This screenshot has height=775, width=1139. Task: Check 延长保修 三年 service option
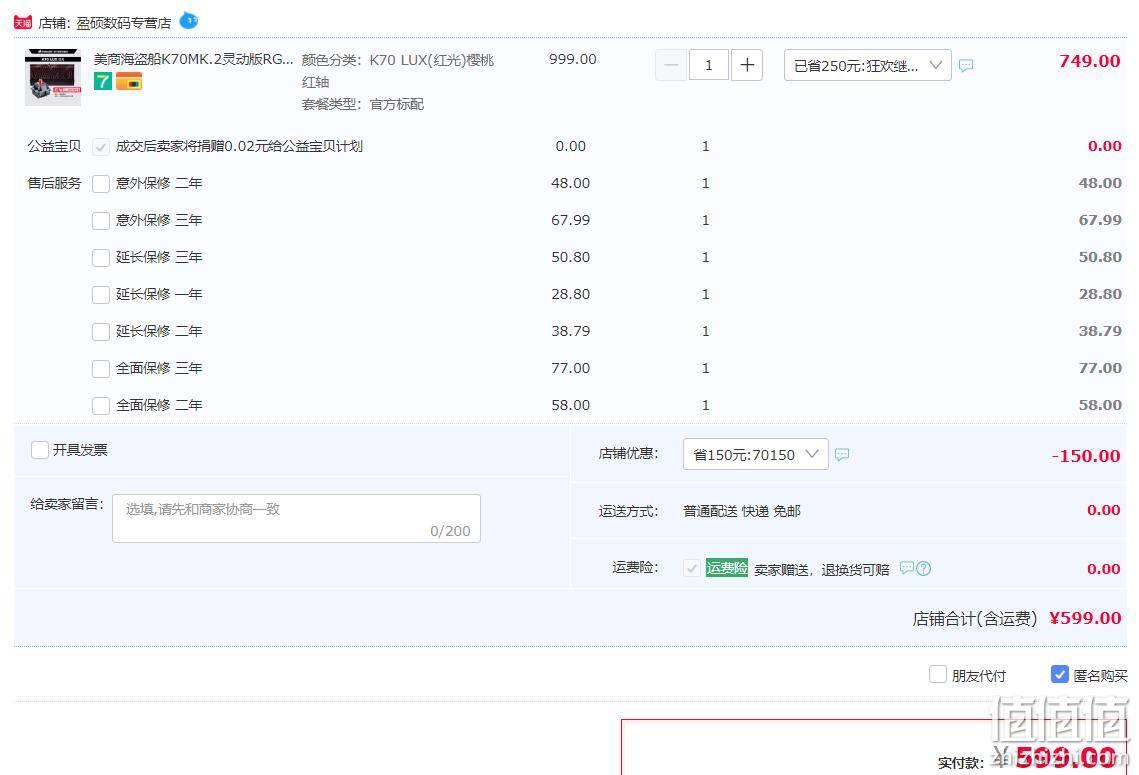(x=101, y=258)
